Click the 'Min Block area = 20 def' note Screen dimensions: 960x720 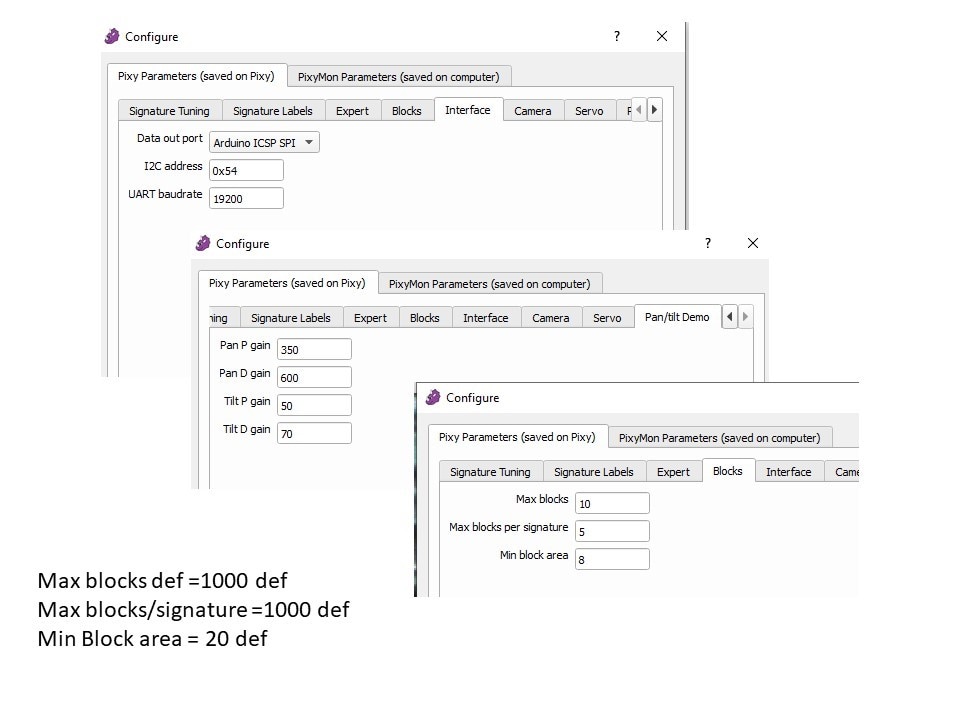click(152, 639)
